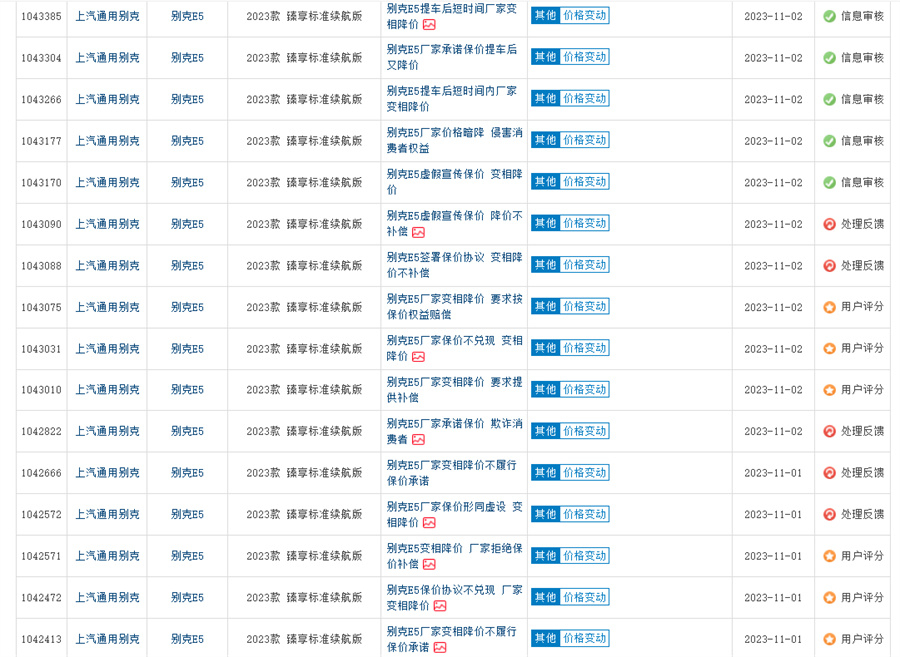Screen dimensions: 900x657
Task: Click image icon in complaint 1042572 title
Action: [429, 523]
